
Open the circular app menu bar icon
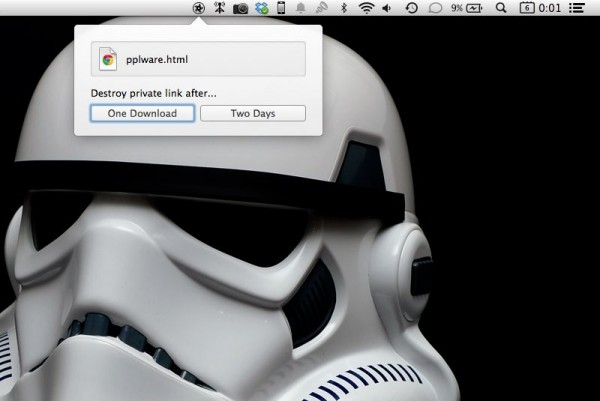tap(199, 8)
